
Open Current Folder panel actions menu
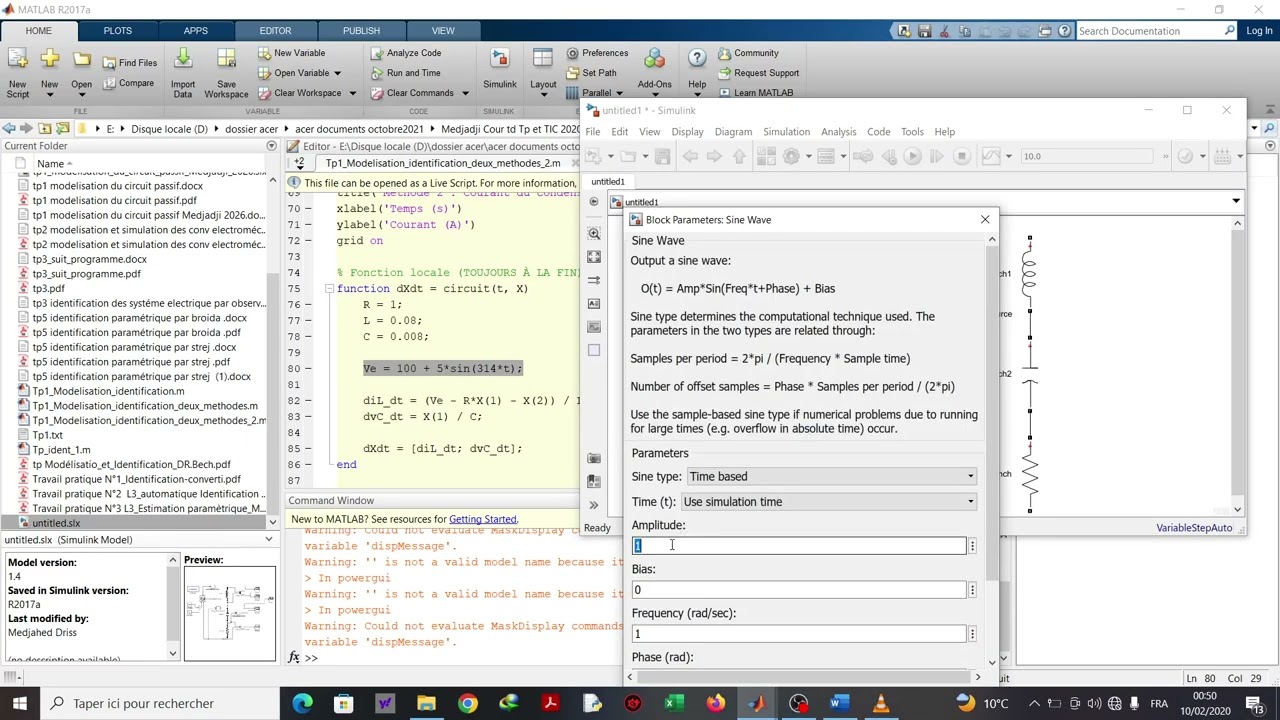(271, 146)
